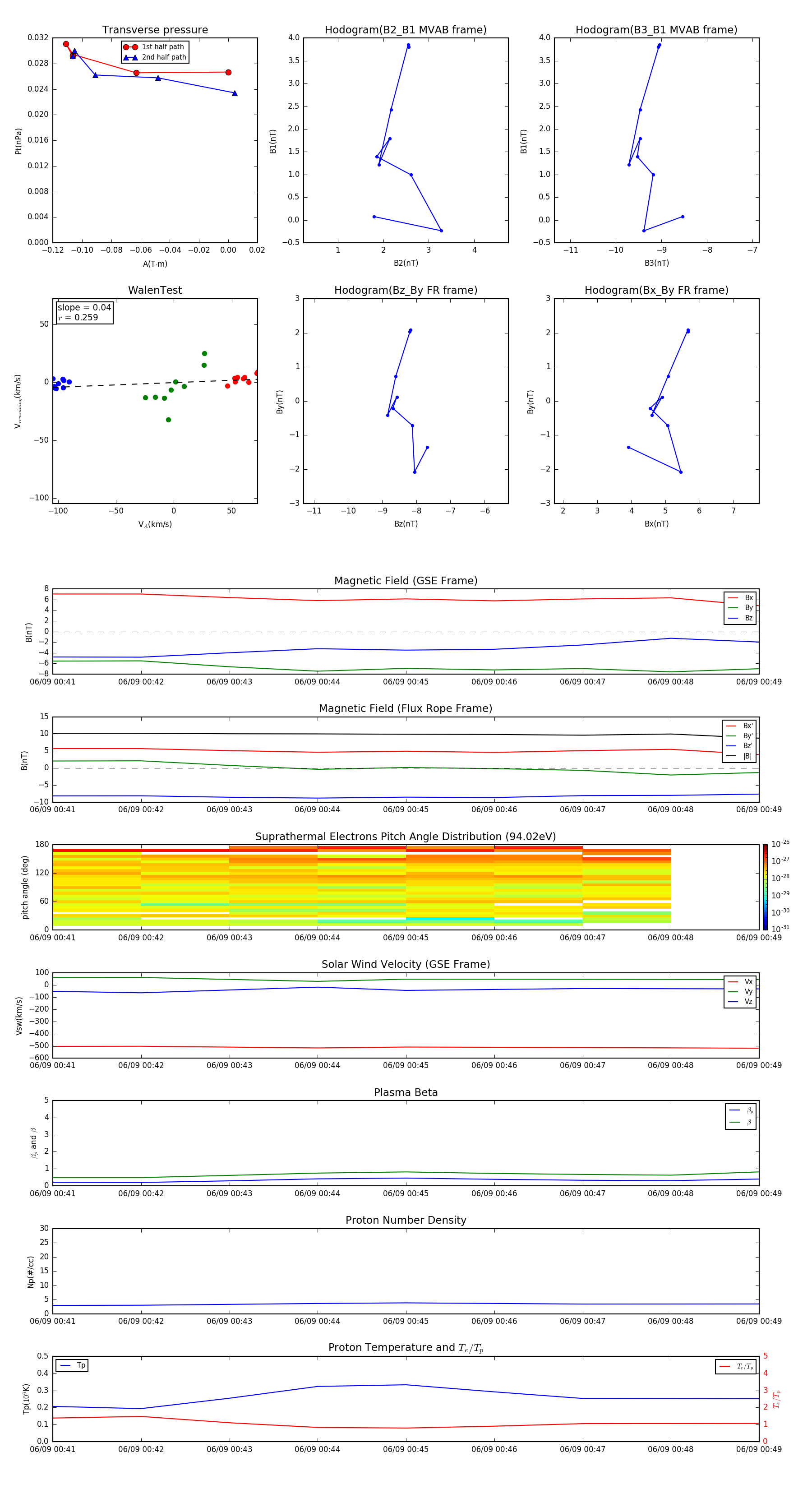Screen dimensions: 812x1489
Task: Click the 'B3(nT)' axis label
Action: pyautogui.click(x=656, y=263)
